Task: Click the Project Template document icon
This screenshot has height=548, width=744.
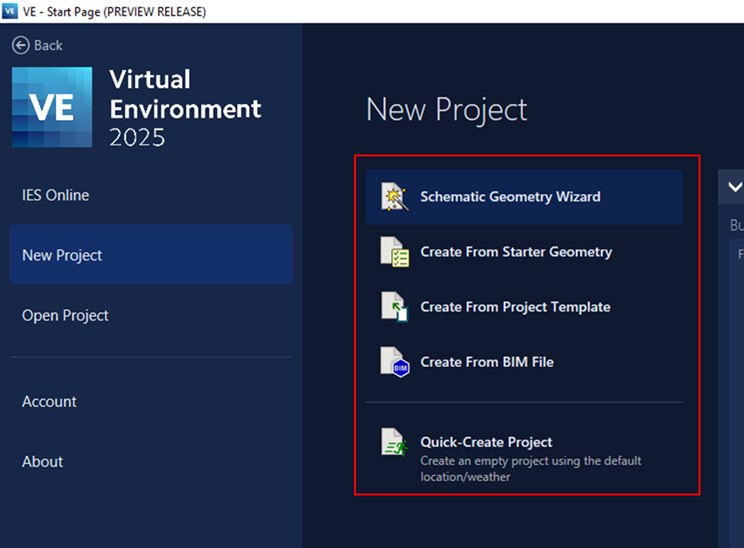Action: click(395, 307)
